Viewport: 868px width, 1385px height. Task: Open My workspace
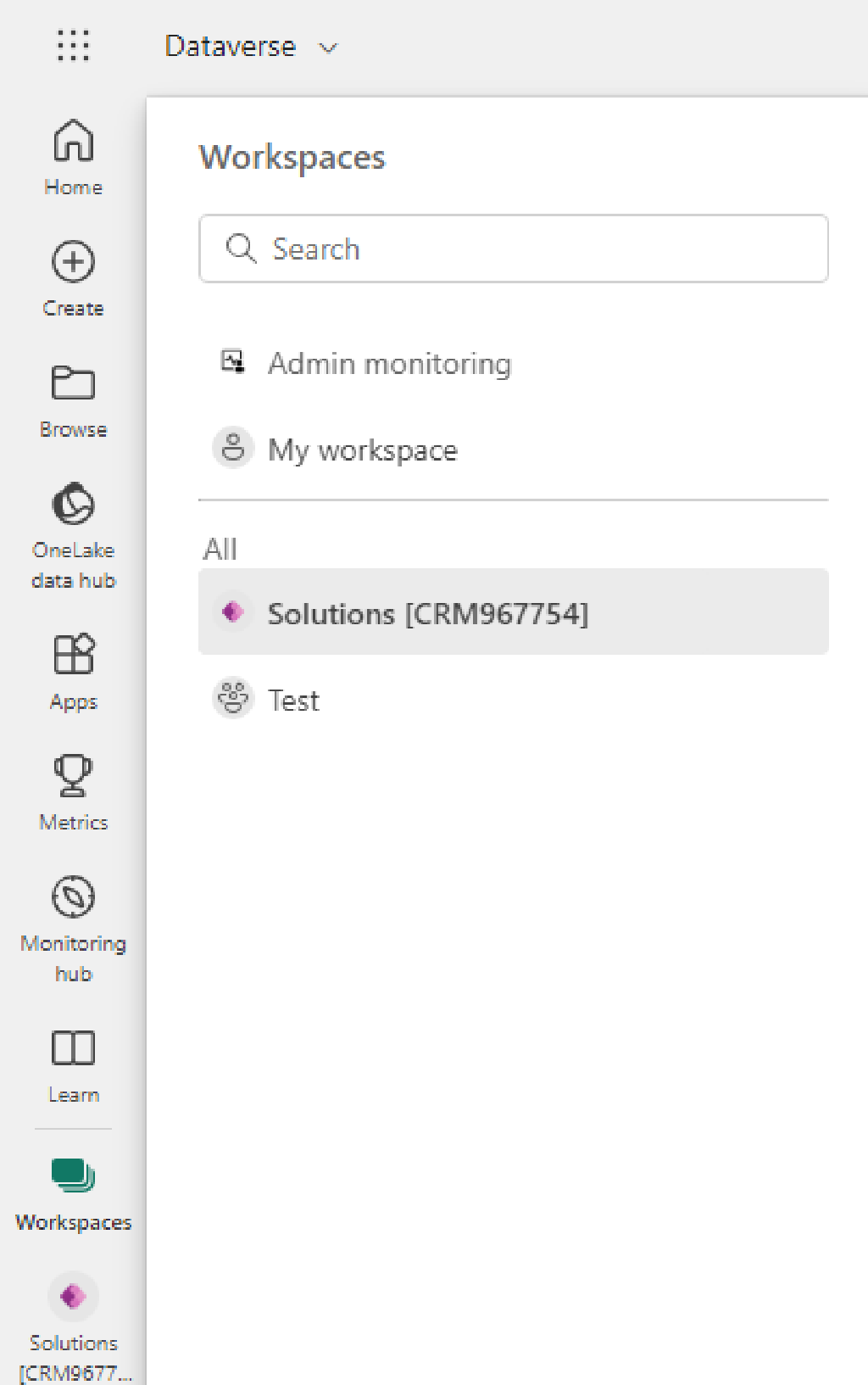[363, 450]
